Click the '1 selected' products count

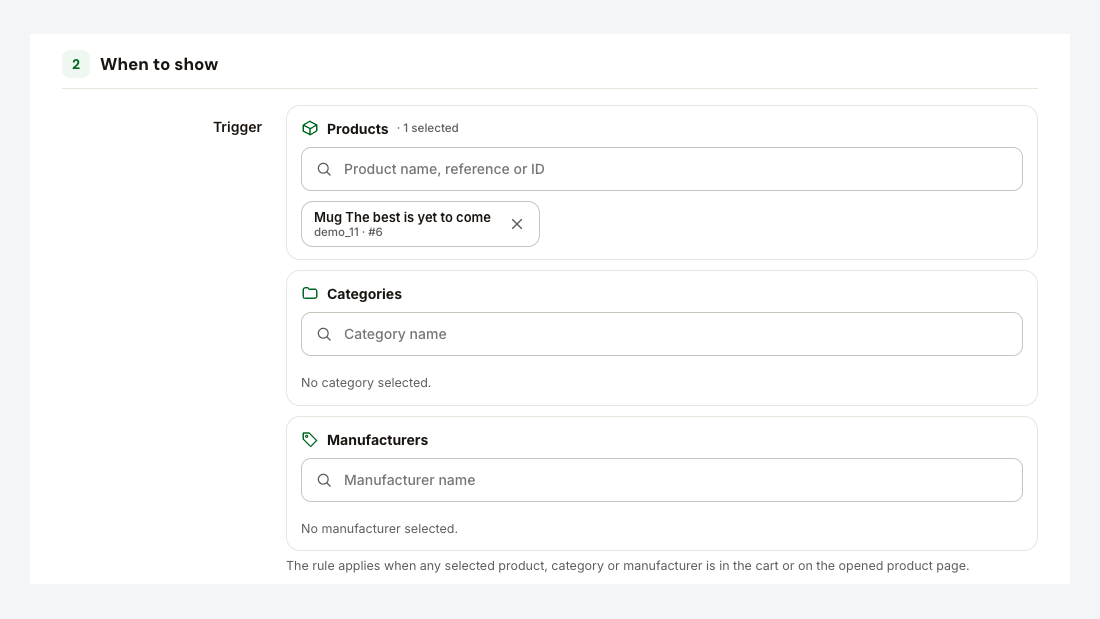[431, 128]
